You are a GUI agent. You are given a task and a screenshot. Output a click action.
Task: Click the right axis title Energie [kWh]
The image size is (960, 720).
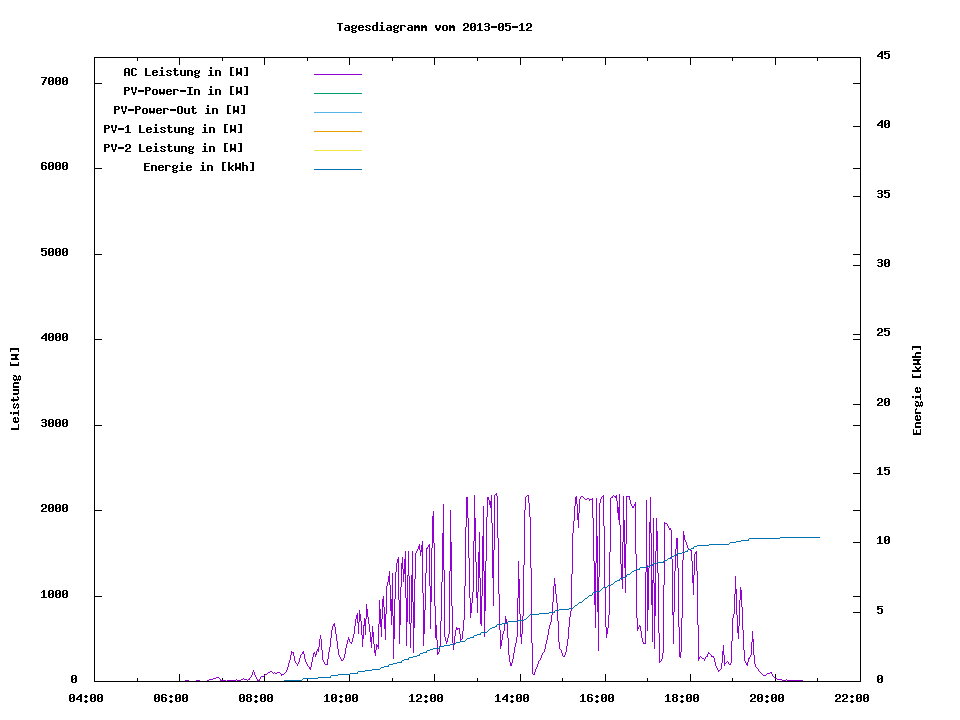click(917, 390)
